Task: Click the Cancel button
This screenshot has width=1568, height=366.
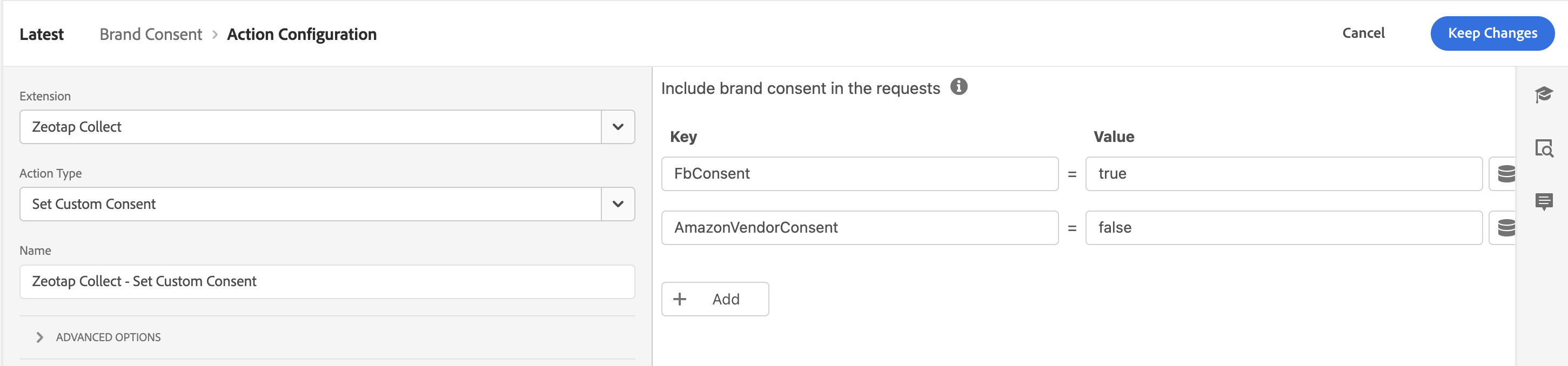Action: tap(1363, 33)
